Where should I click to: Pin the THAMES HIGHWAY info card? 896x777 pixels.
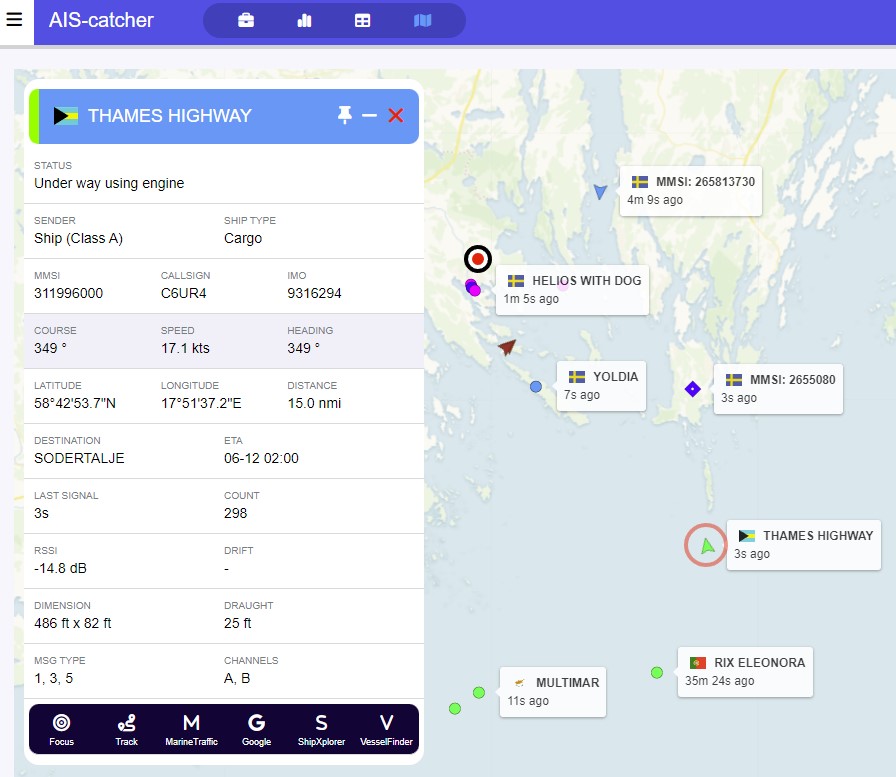[x=345, y=116]
